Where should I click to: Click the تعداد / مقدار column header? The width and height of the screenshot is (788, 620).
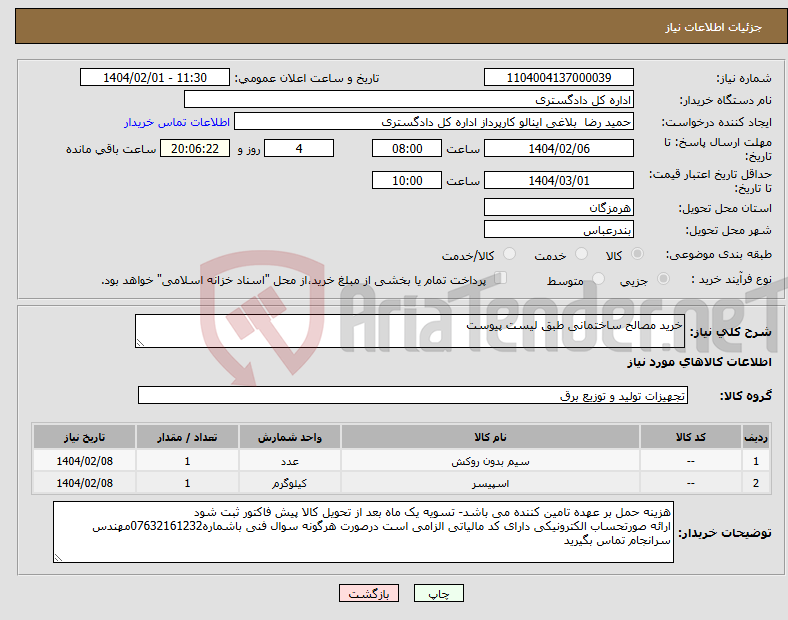[187, 437]
